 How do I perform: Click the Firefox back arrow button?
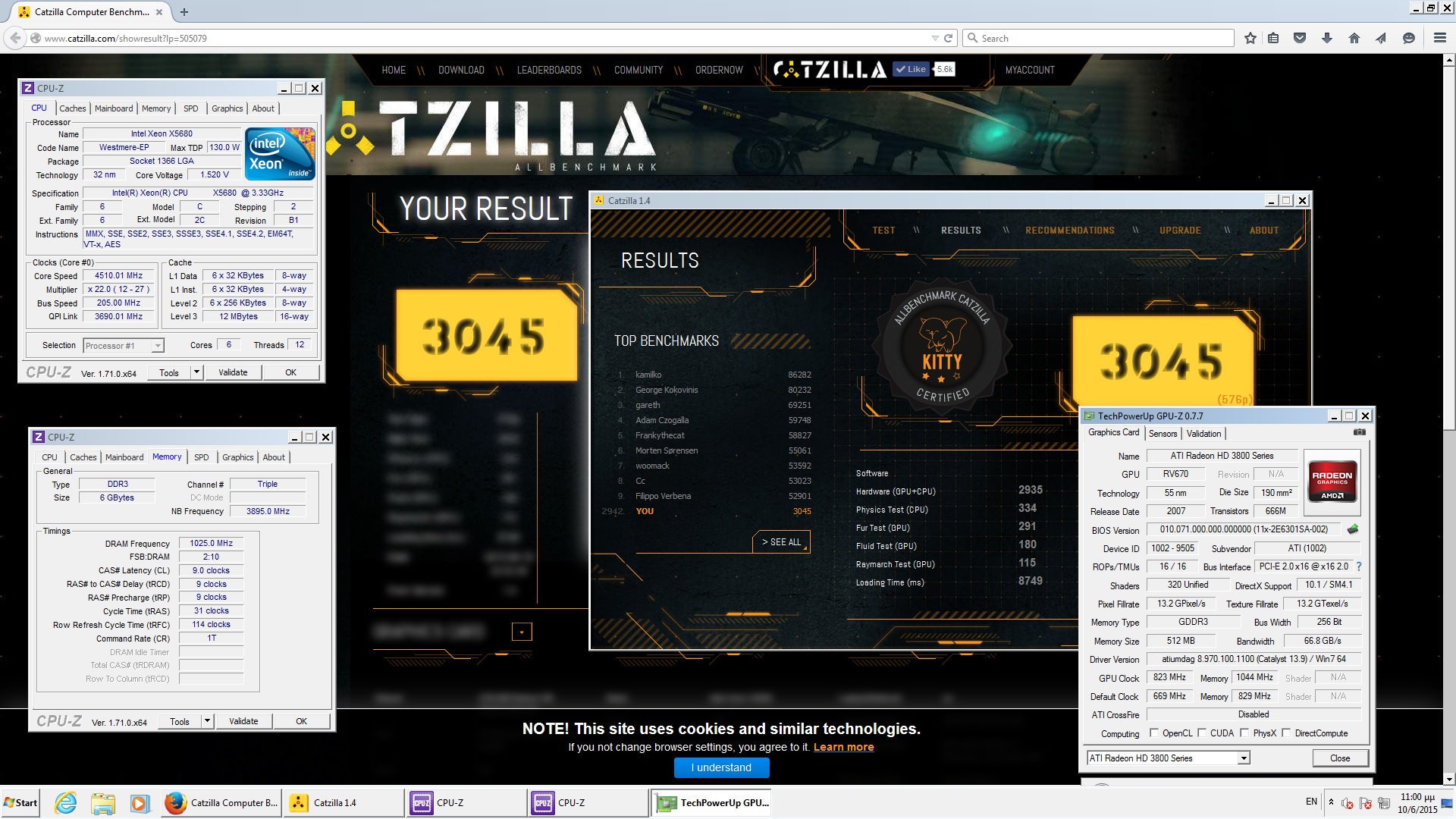point(14,38)
